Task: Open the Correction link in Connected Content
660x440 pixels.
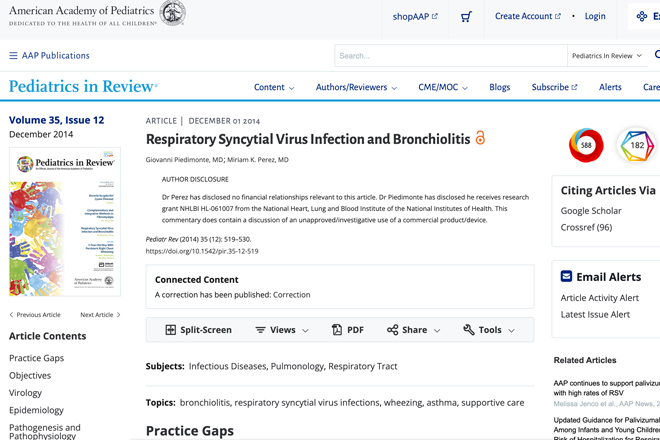Action: pyautogui.click(x=292, y=295)
